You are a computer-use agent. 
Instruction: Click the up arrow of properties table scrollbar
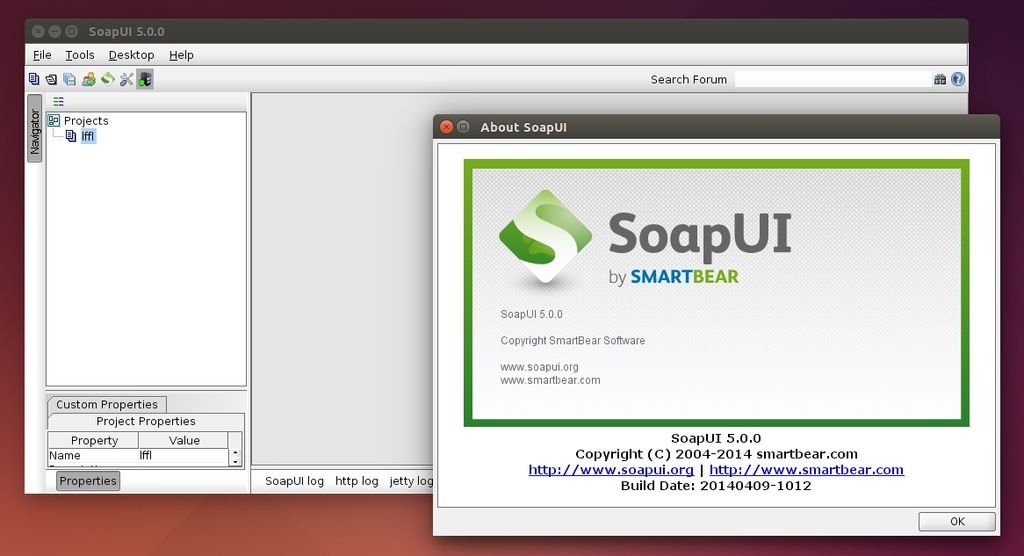(x=235, y=453)
